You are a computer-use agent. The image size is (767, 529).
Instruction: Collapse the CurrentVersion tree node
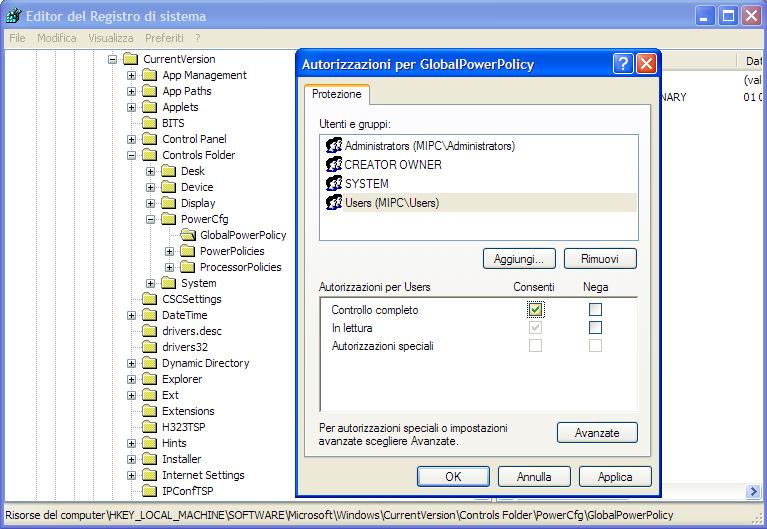click(113, 59)
